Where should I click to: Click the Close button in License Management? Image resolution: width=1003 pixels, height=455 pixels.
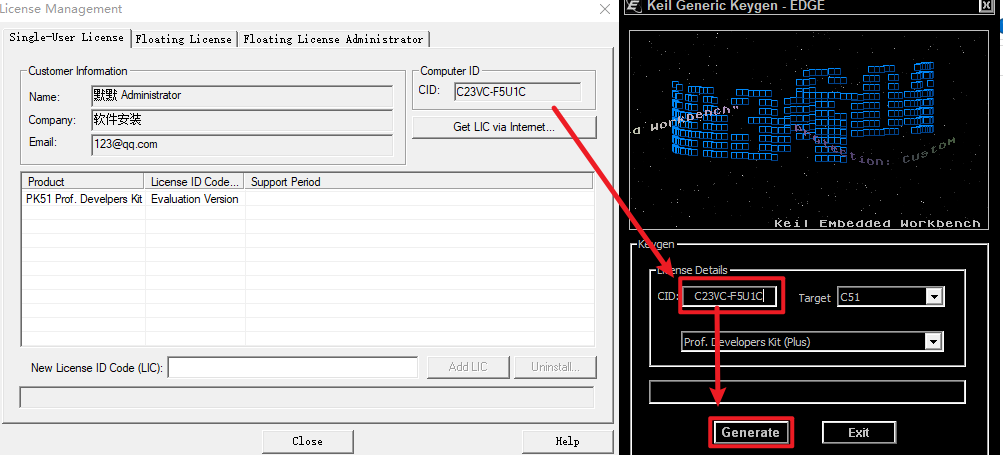tap(308, 442)
